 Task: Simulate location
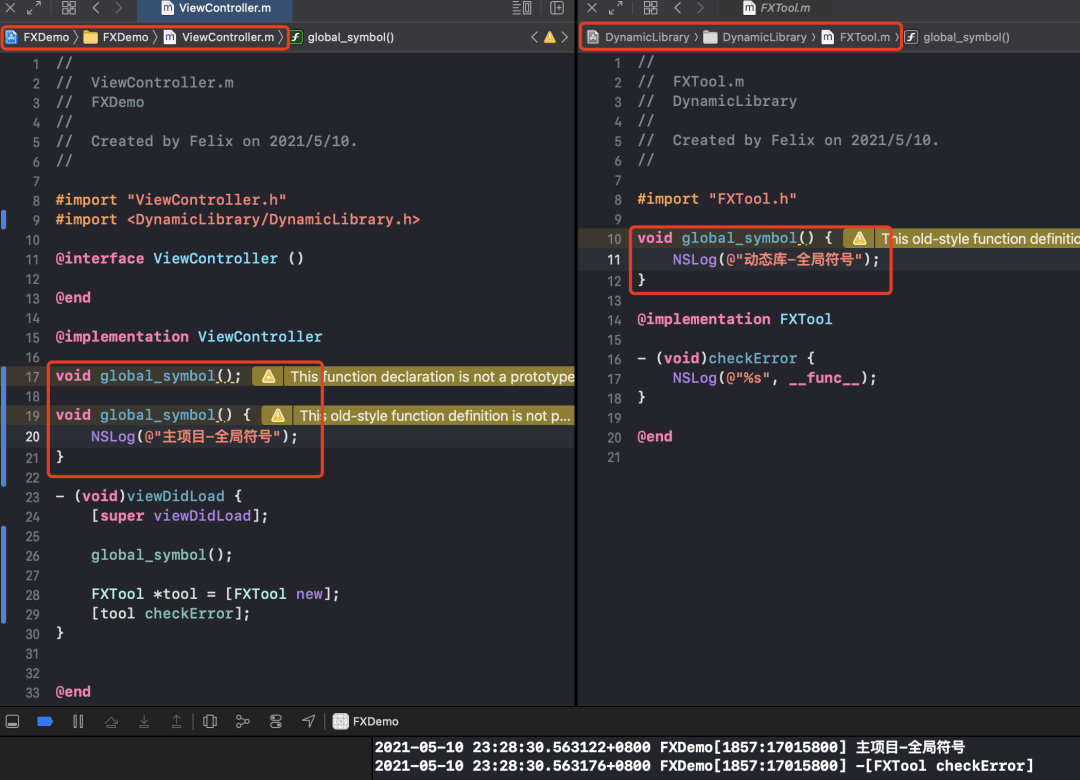pyautogui.click(x=309, y=721)
